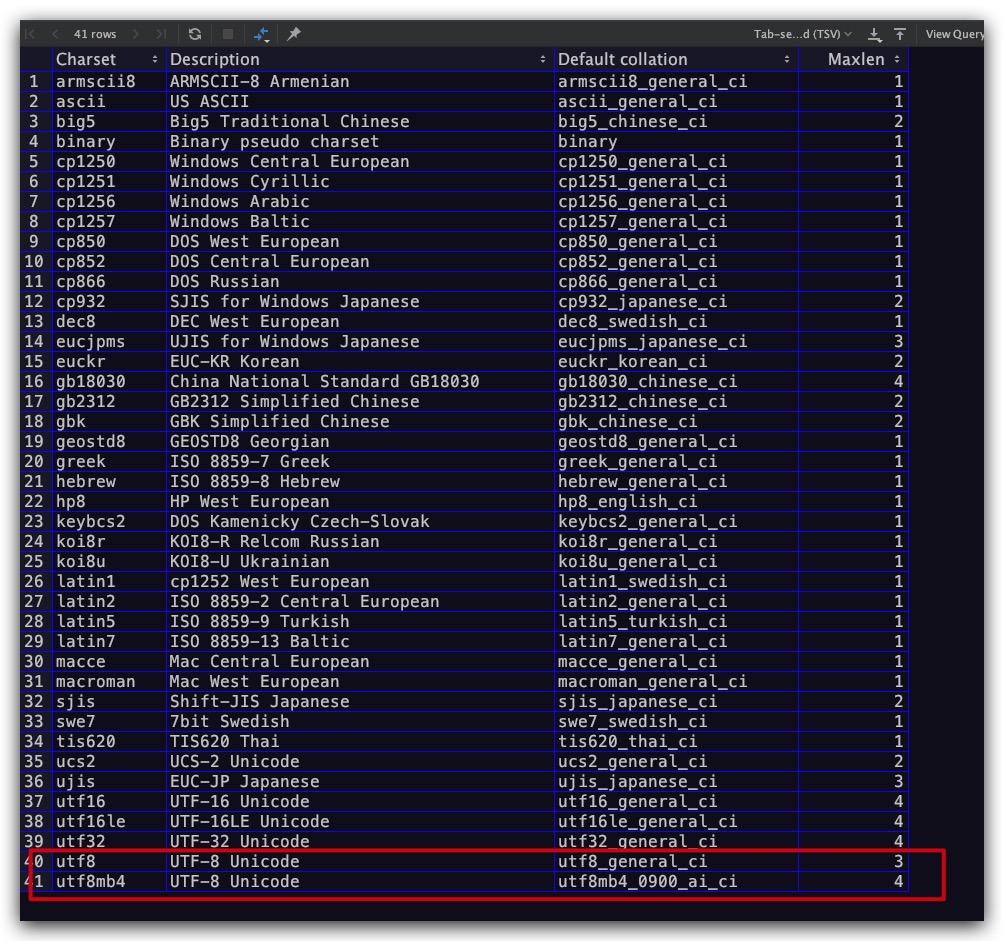Viewport: 1004px width, 941px height.
Task: Select the 'Mac Central European' cell
Action: point(360,661)
